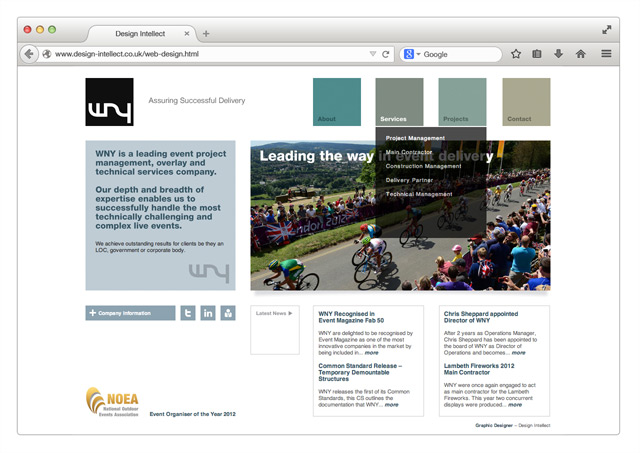Open the About navigation tile
Viewport: 640px width, 453px height.
pyautogui.click(x=336, y=102)
